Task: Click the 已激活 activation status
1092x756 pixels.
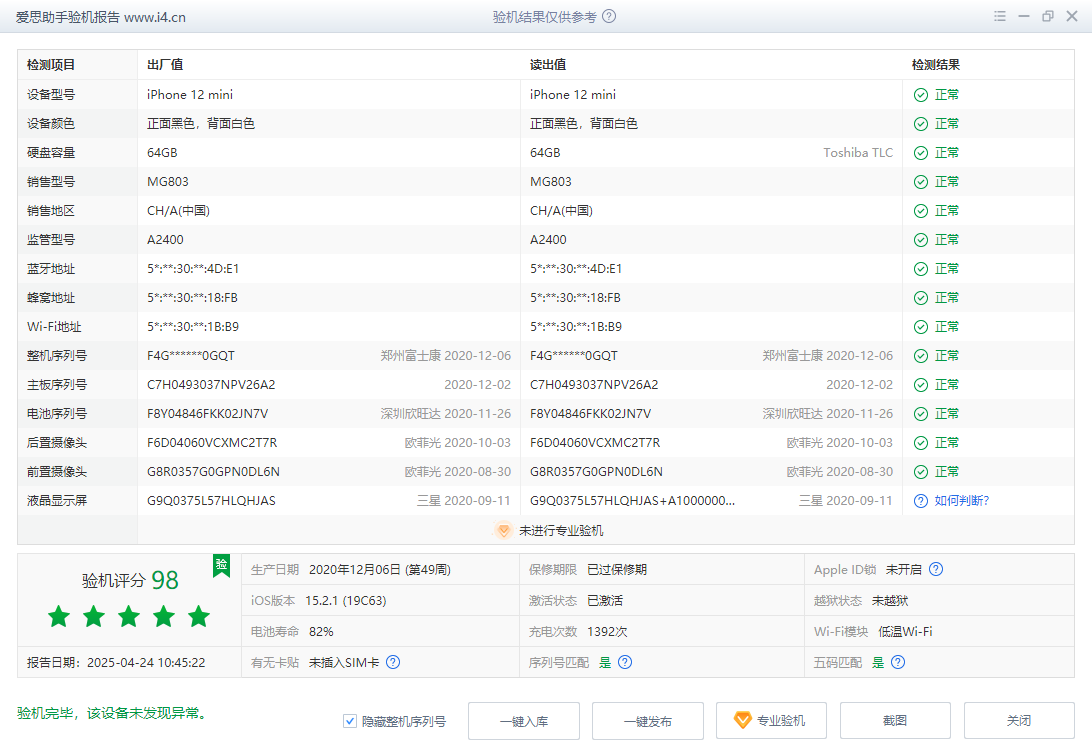Action: coord(605,601)
